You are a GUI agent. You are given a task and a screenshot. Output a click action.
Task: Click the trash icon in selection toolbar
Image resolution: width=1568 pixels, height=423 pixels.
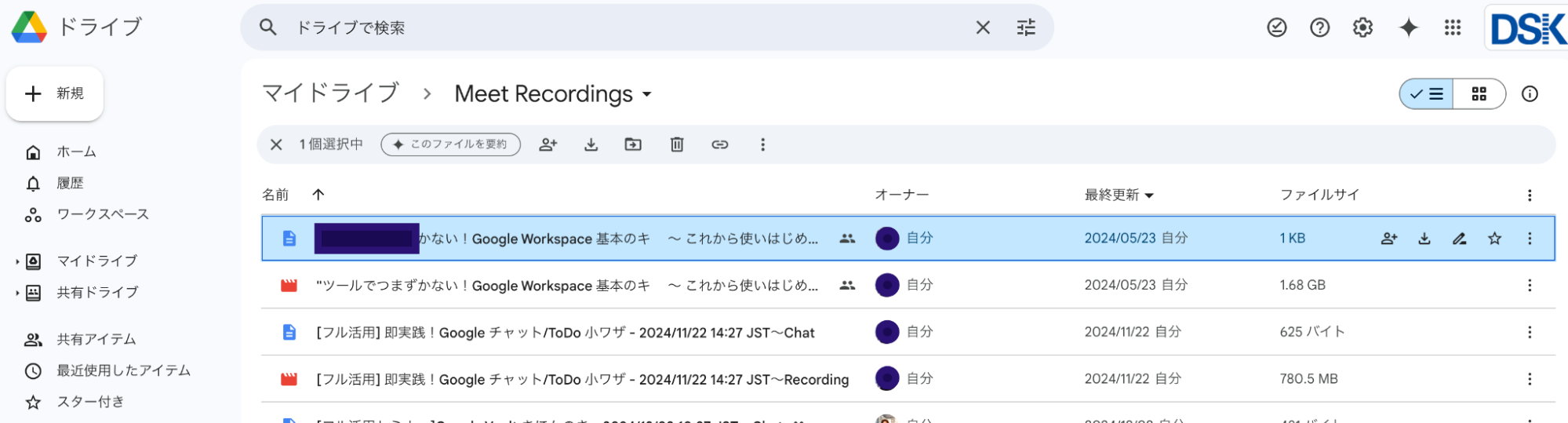677,144
